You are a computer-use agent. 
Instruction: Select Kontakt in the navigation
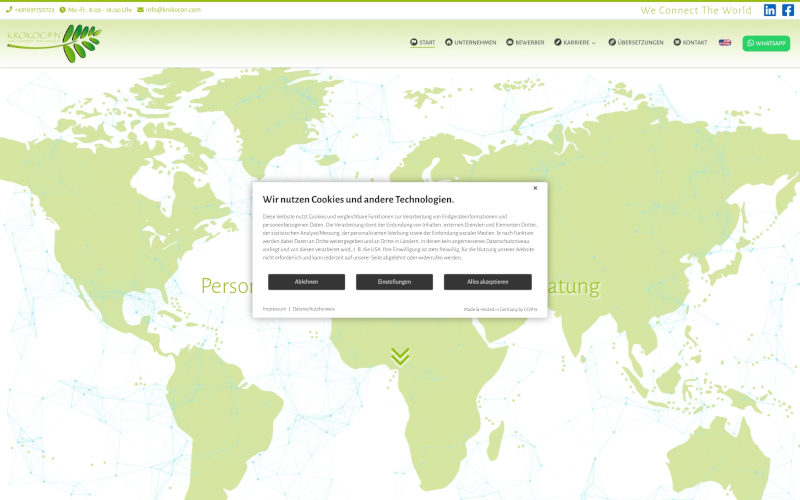click(x=690, y=43)
